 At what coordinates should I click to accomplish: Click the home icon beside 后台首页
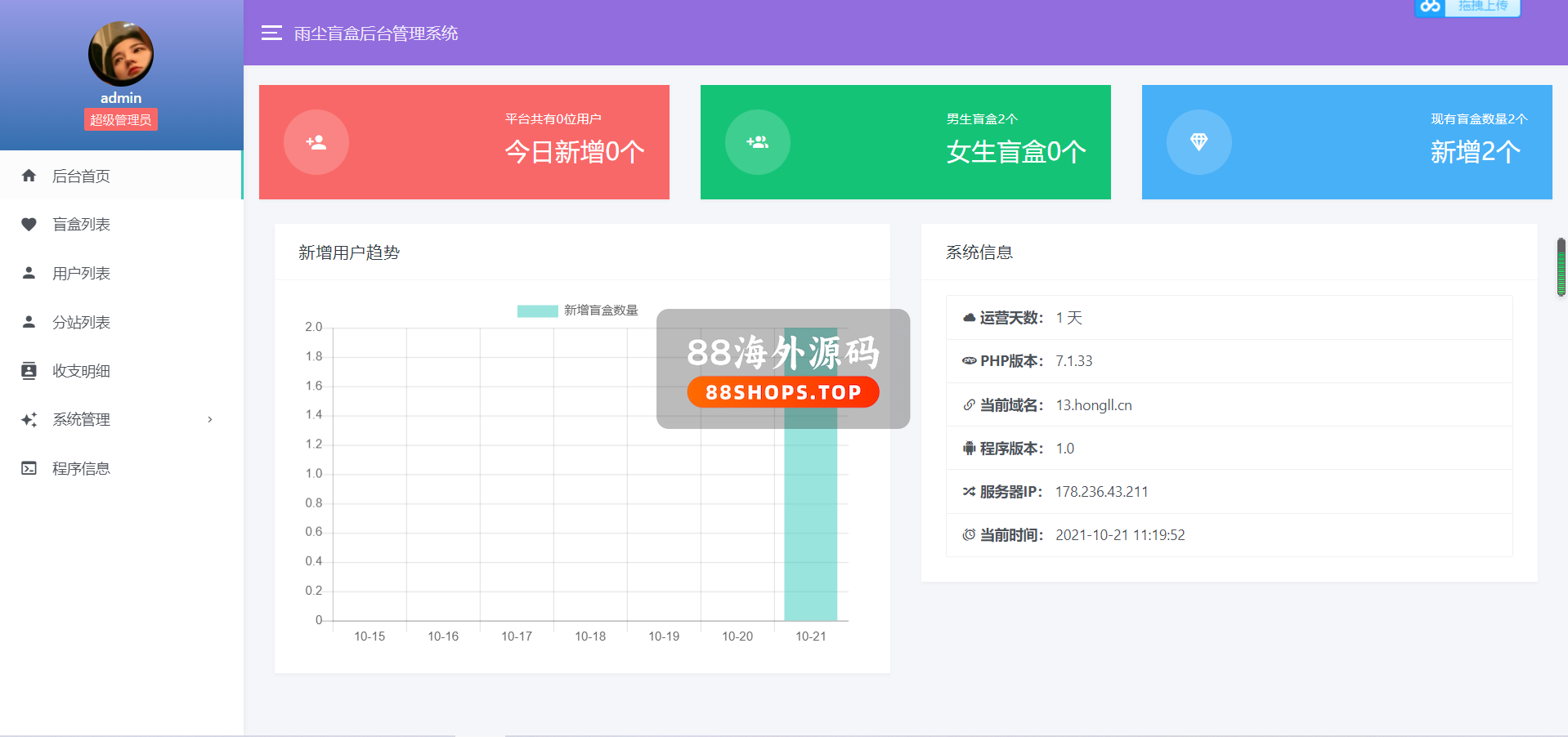(x=29, y=176)
